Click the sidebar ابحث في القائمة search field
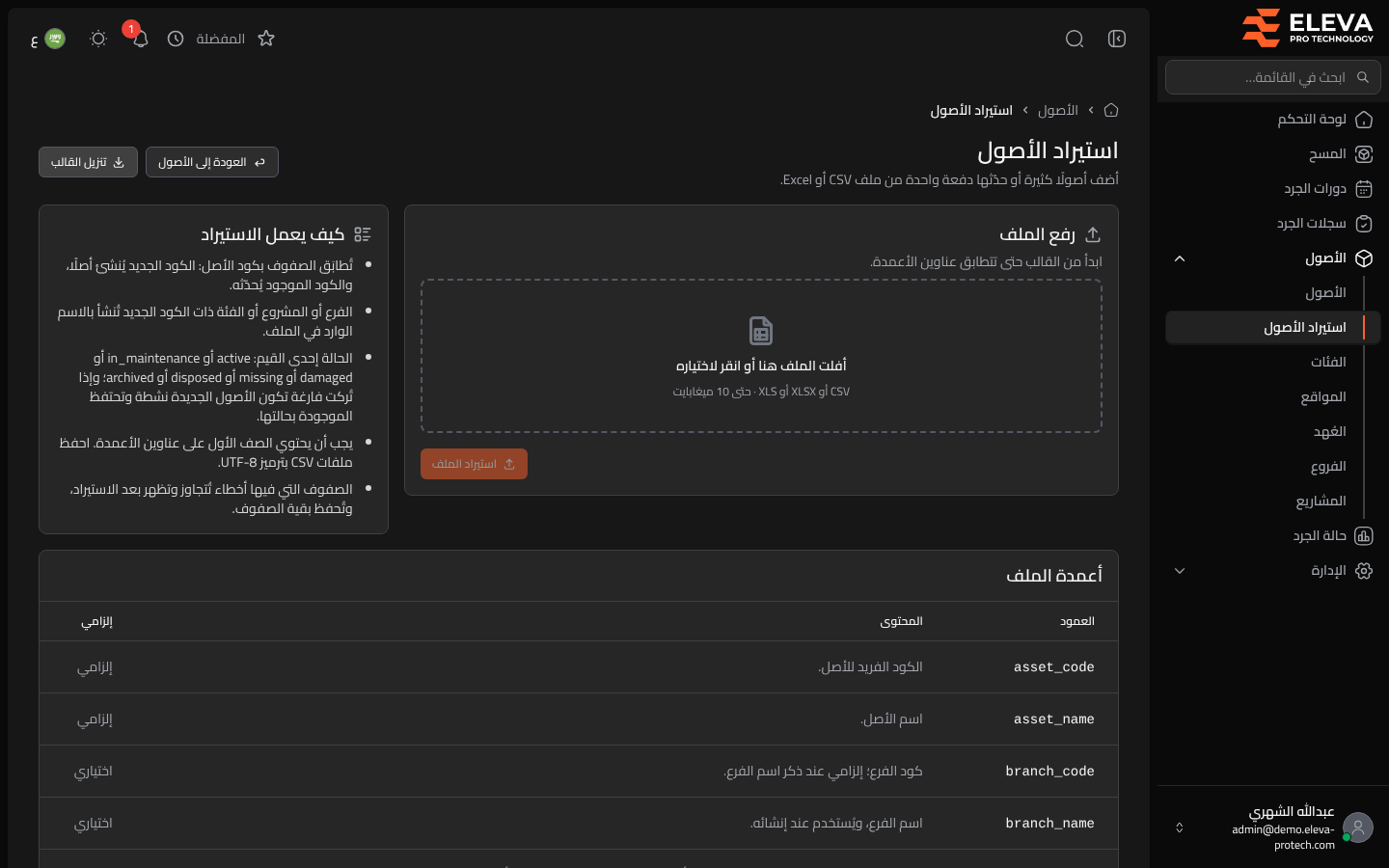Screen dimensions: 1389x868 [1273, 77]
